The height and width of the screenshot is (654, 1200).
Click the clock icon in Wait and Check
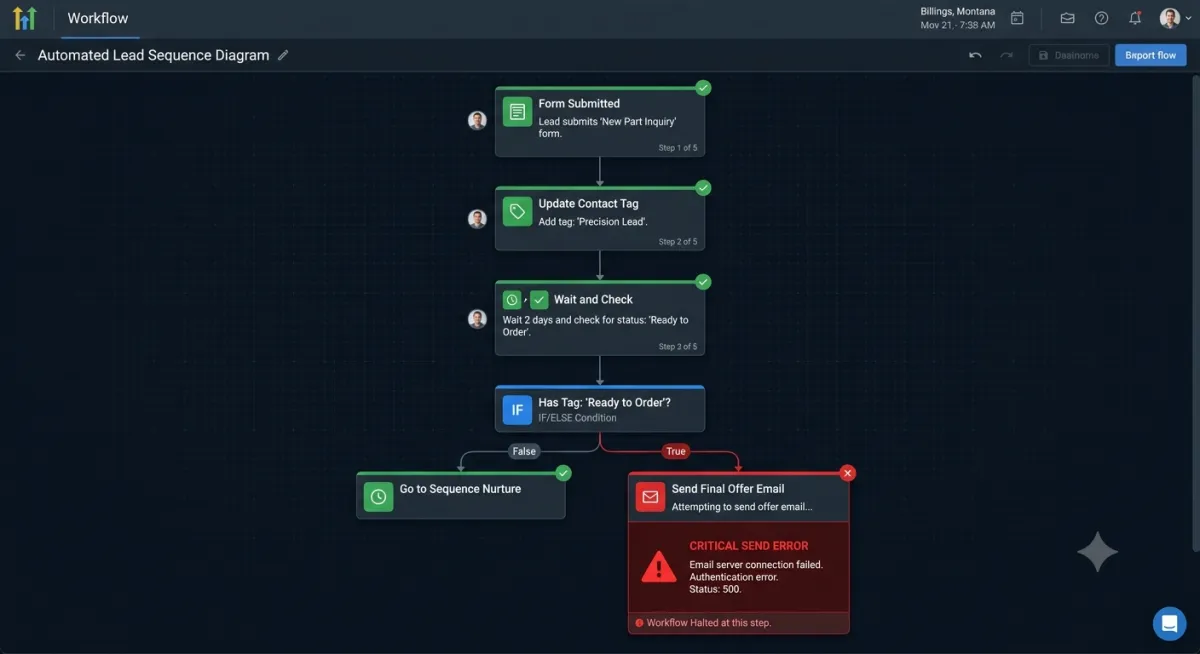512,299
